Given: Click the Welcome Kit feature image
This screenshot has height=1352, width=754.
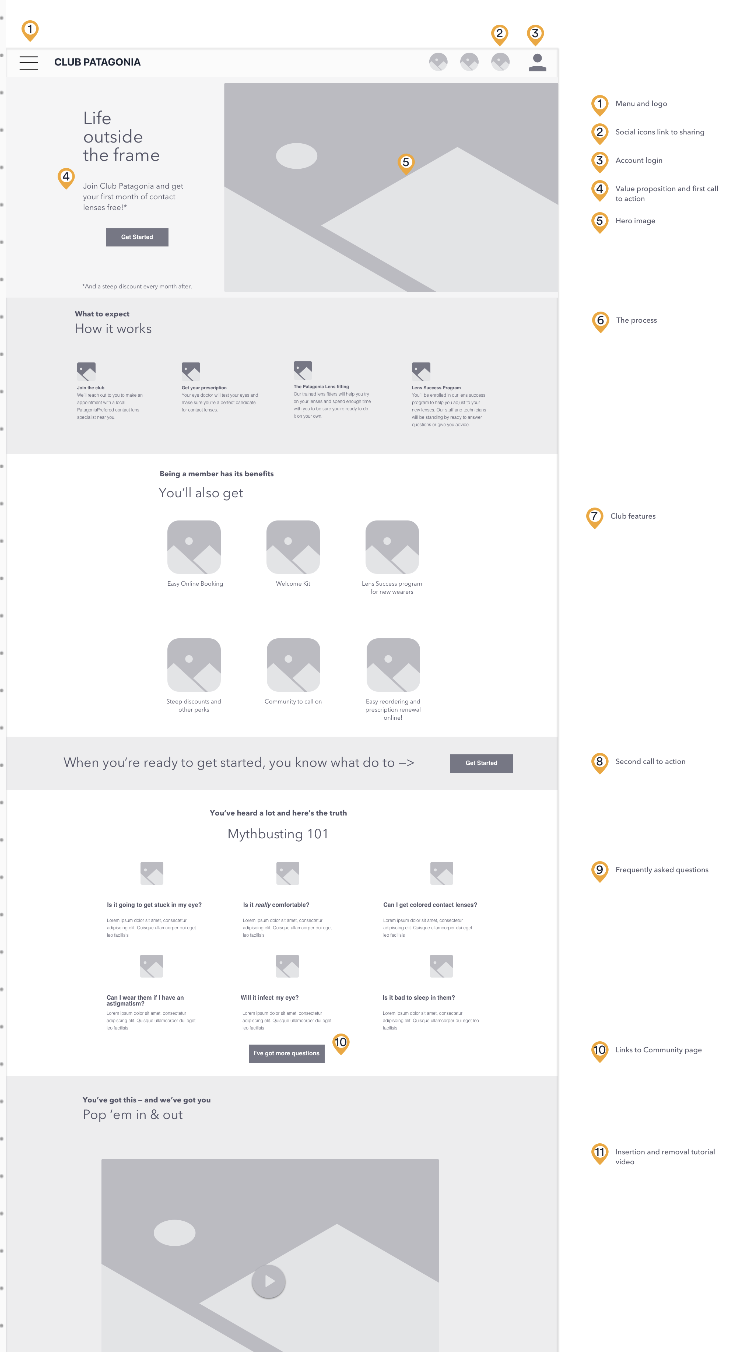Looking at the screenshot, I should [x=293, y=547].
